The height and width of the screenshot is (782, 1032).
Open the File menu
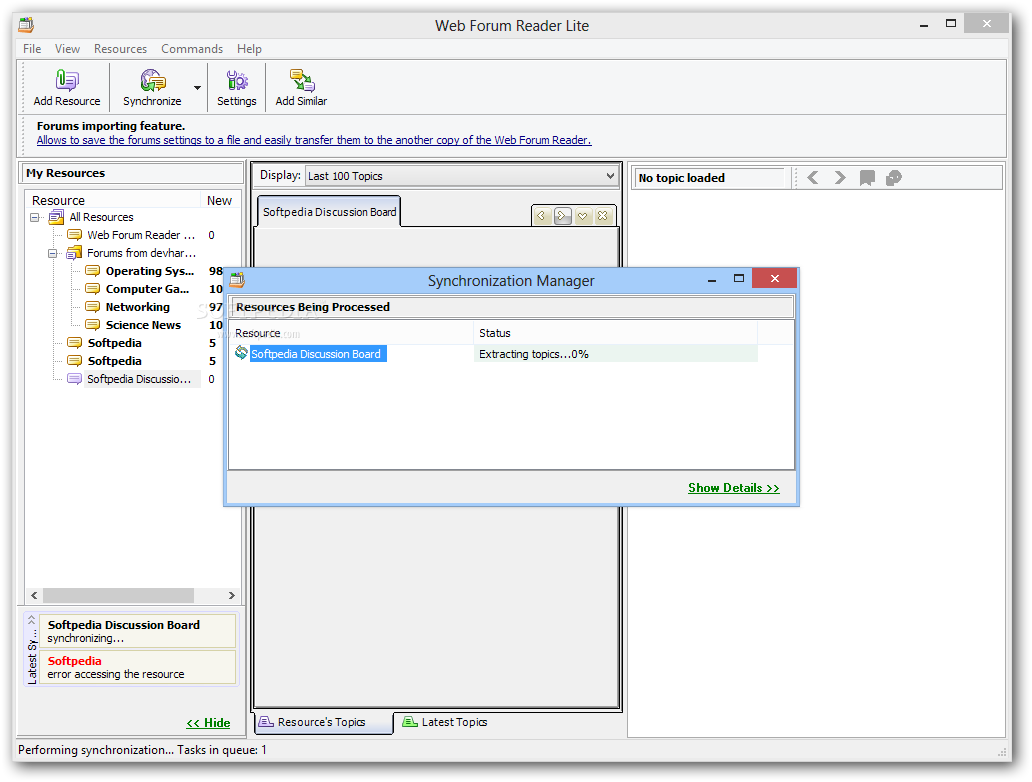32,49
